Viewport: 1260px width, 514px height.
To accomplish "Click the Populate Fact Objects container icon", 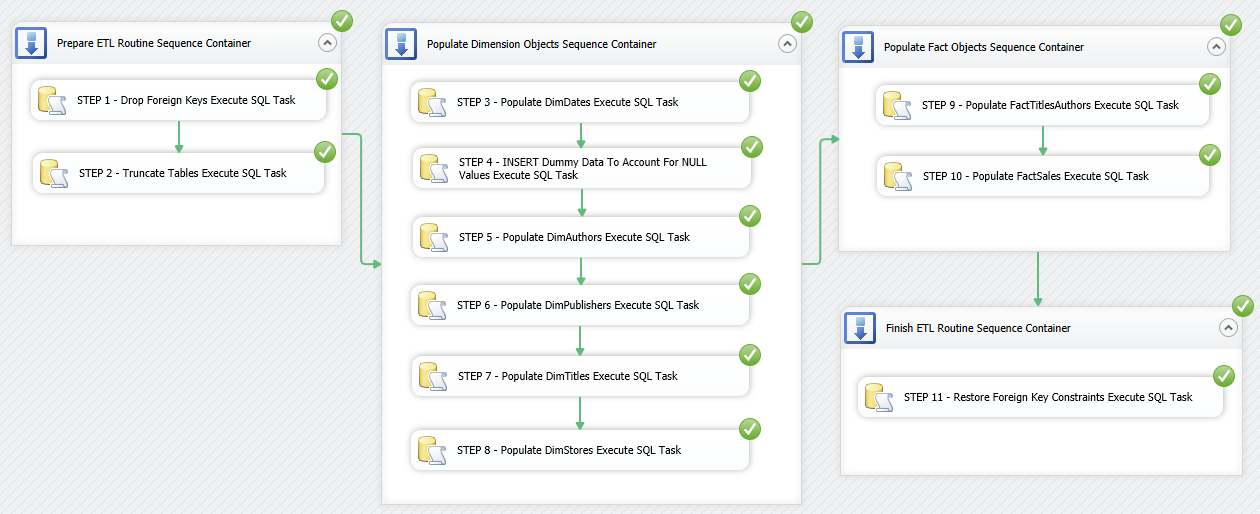I will tap(859, 47).
